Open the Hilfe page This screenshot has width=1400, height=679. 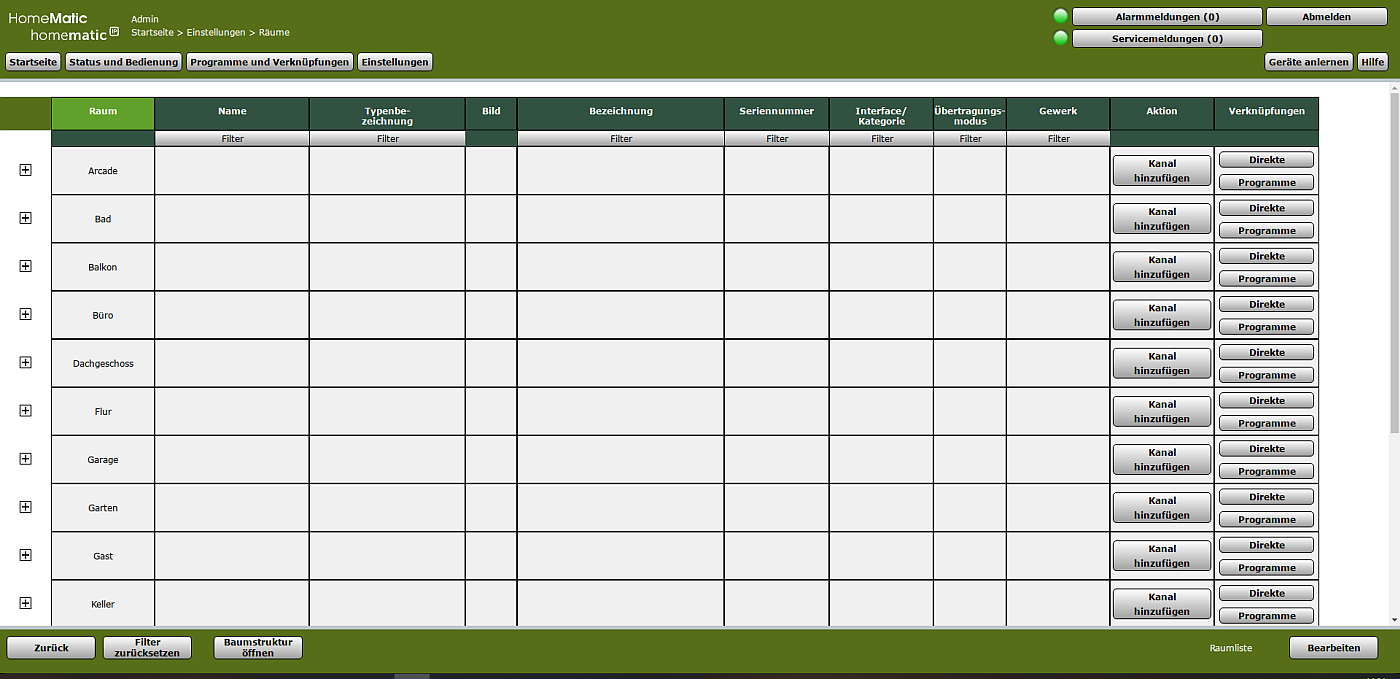[1372, 62]
